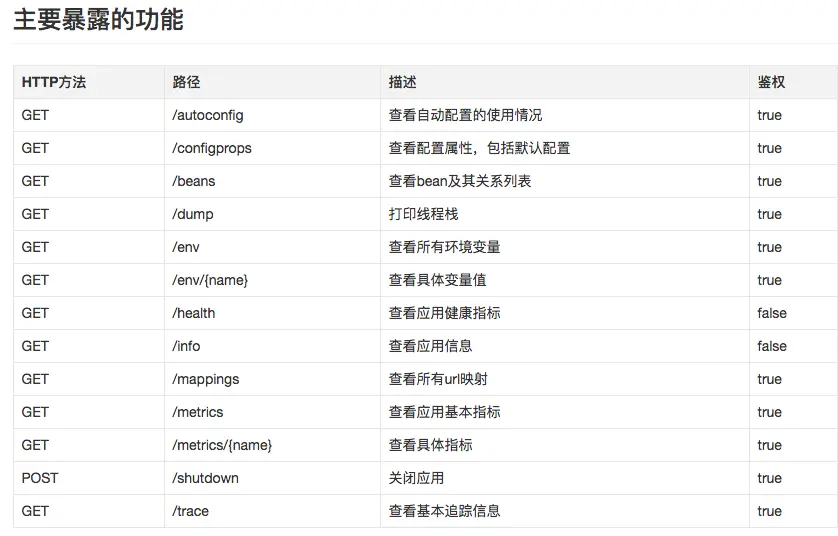Select the /configprops path cell

212,148
